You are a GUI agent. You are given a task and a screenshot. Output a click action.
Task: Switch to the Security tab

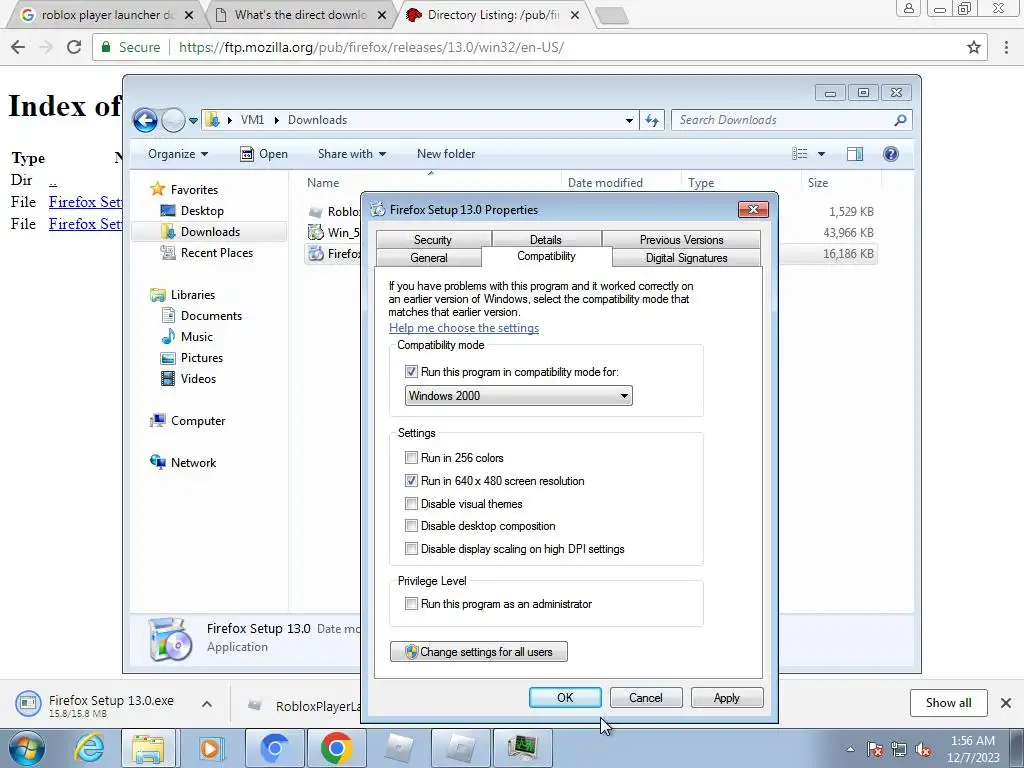433,240
